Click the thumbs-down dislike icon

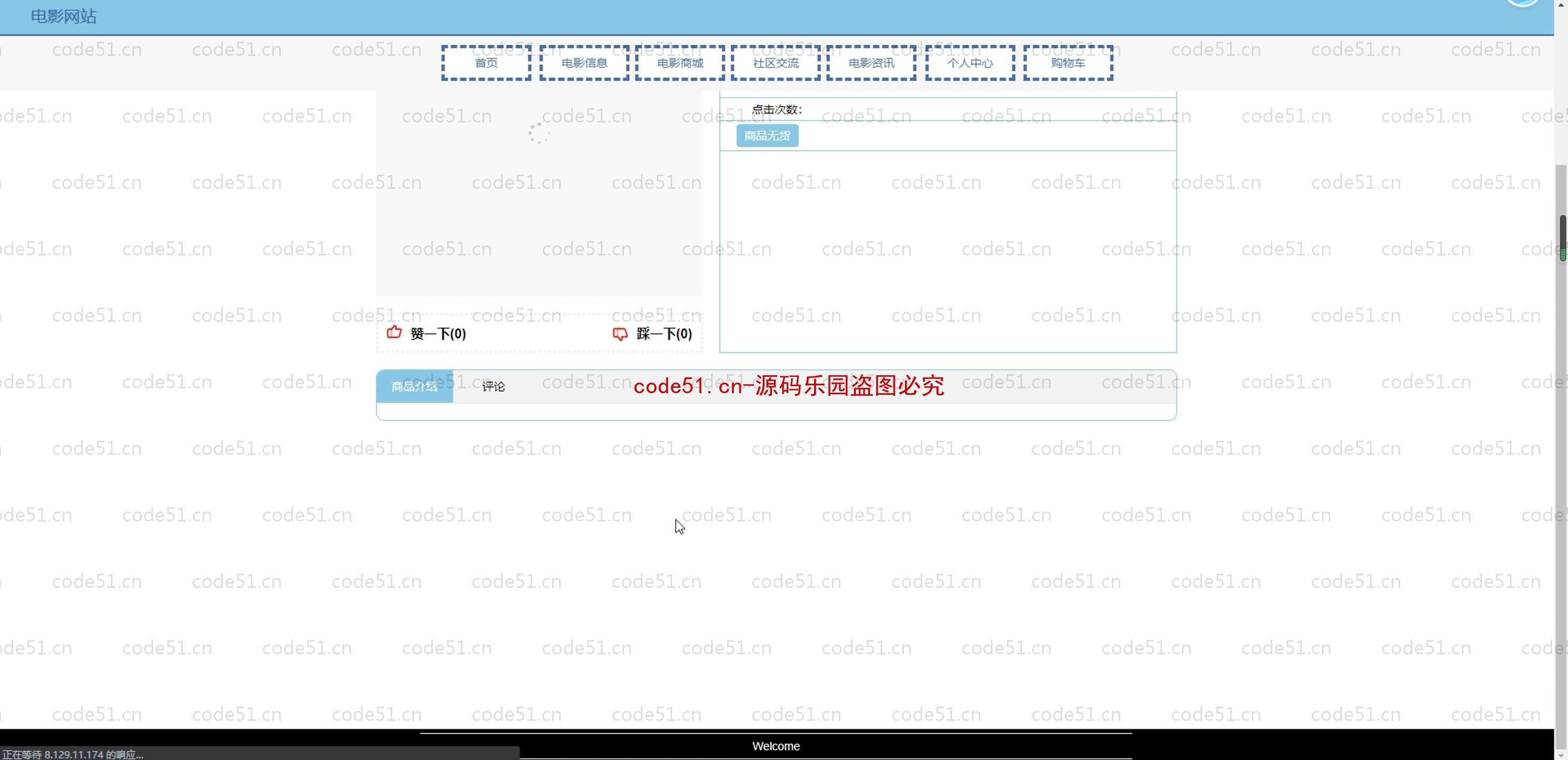pyautogui.click(x=620, y=334)
